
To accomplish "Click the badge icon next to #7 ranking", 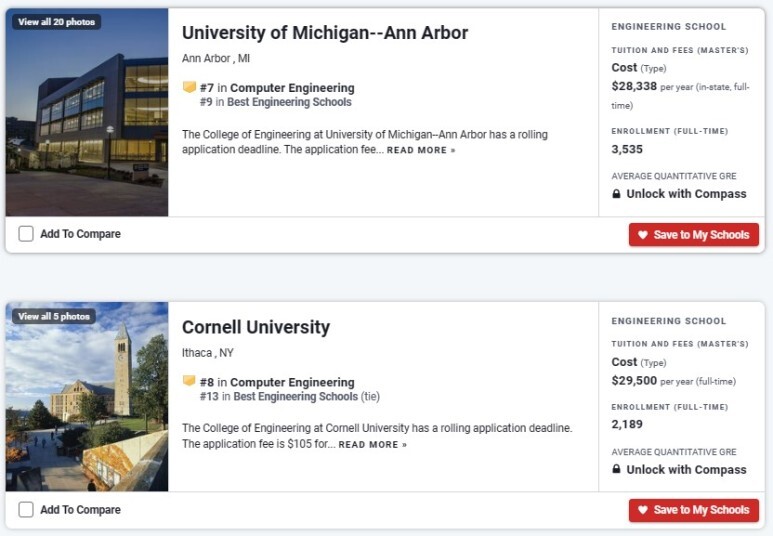I will (x=189, y=87).
